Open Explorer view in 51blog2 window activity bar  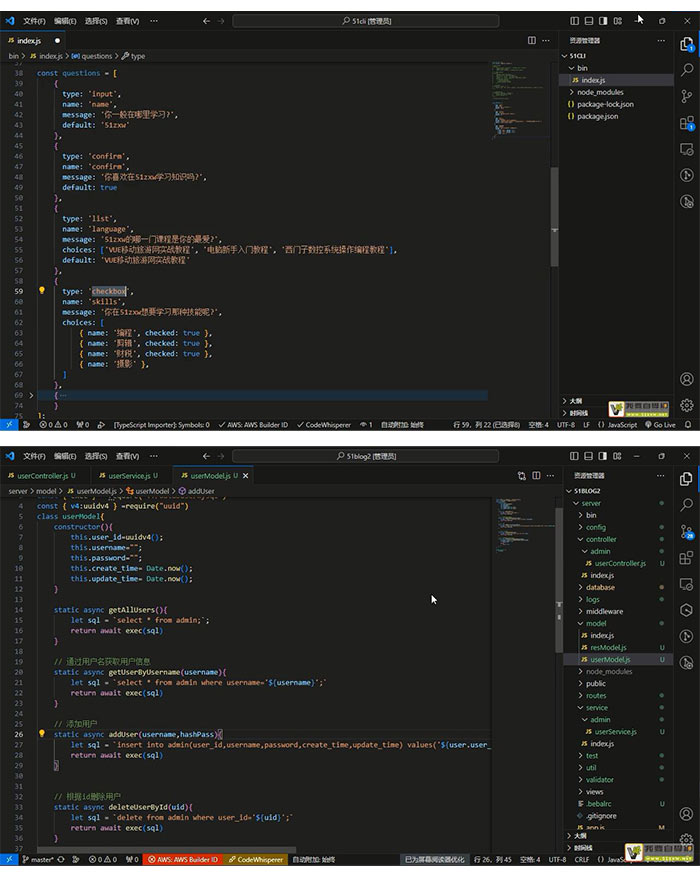click(687, 479)
